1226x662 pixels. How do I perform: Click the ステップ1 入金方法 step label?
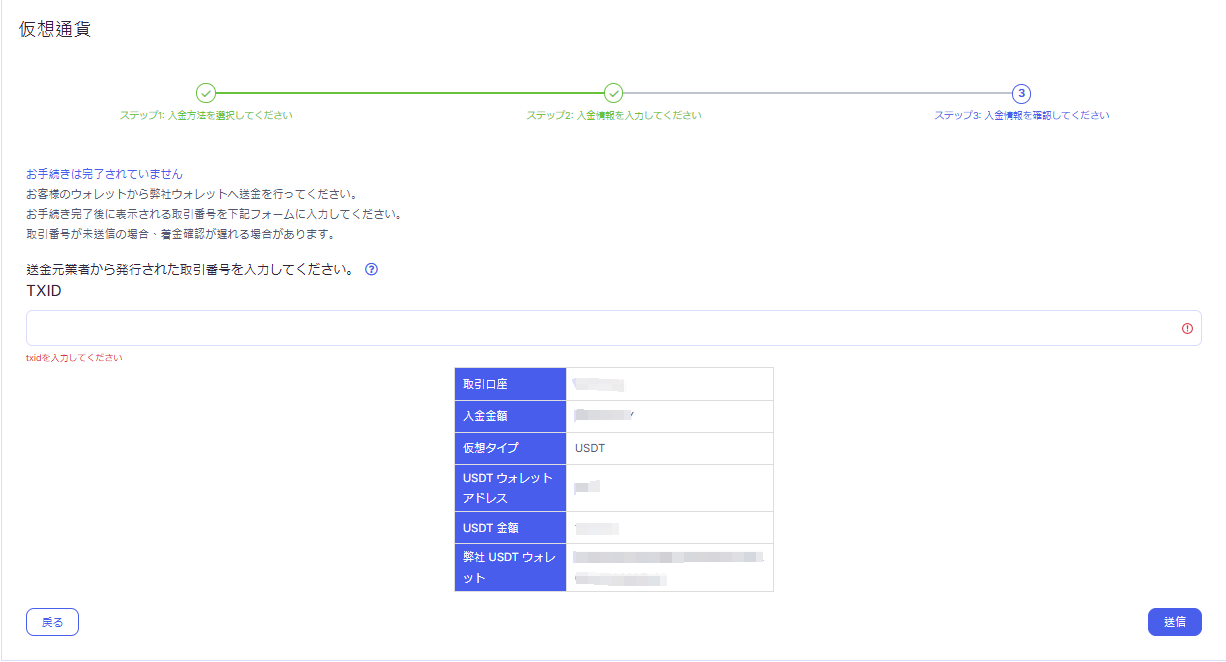pyautogui.click(x=206, y=116)
